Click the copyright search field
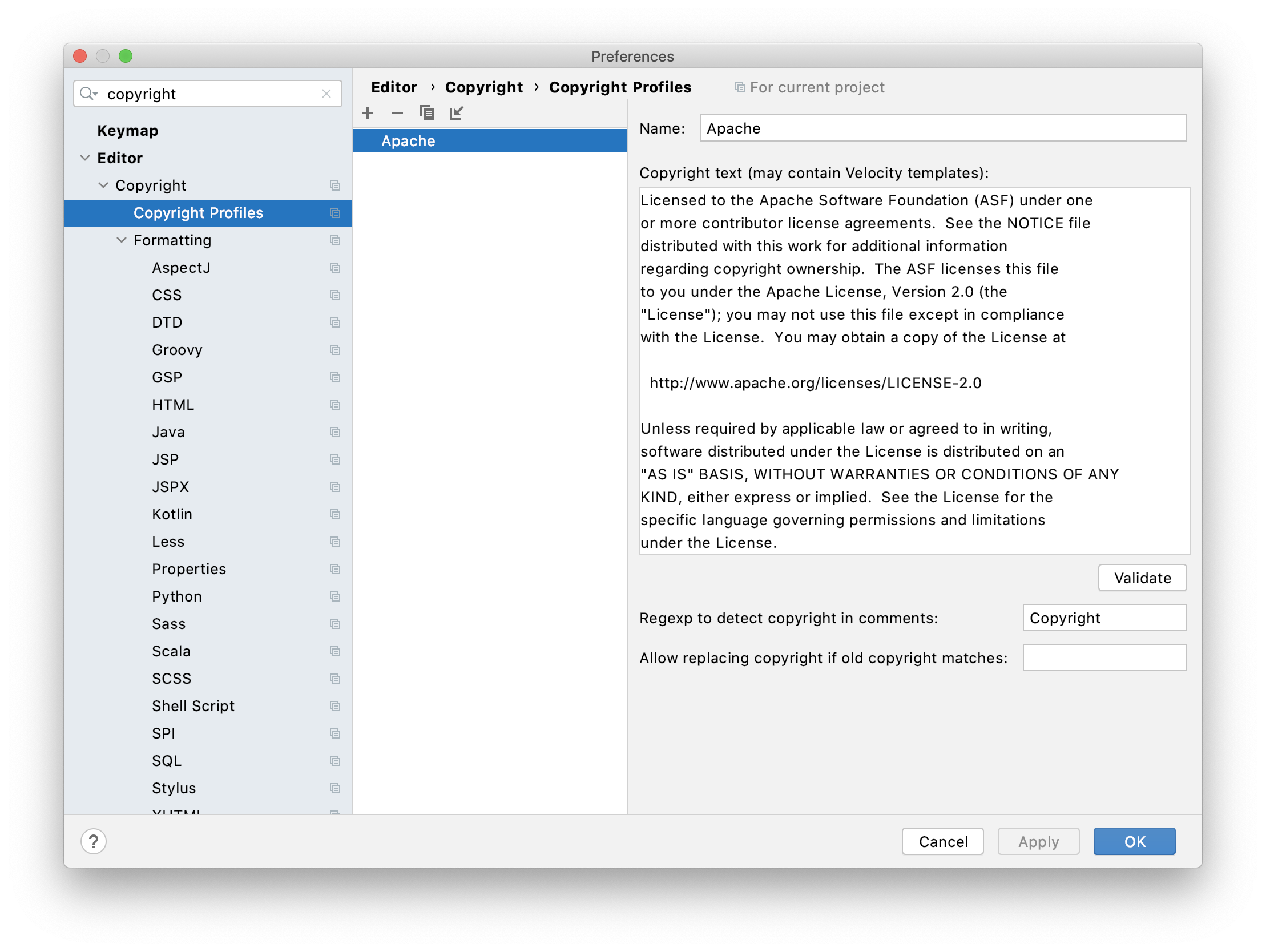1266x952 pixels. point(206,93)
